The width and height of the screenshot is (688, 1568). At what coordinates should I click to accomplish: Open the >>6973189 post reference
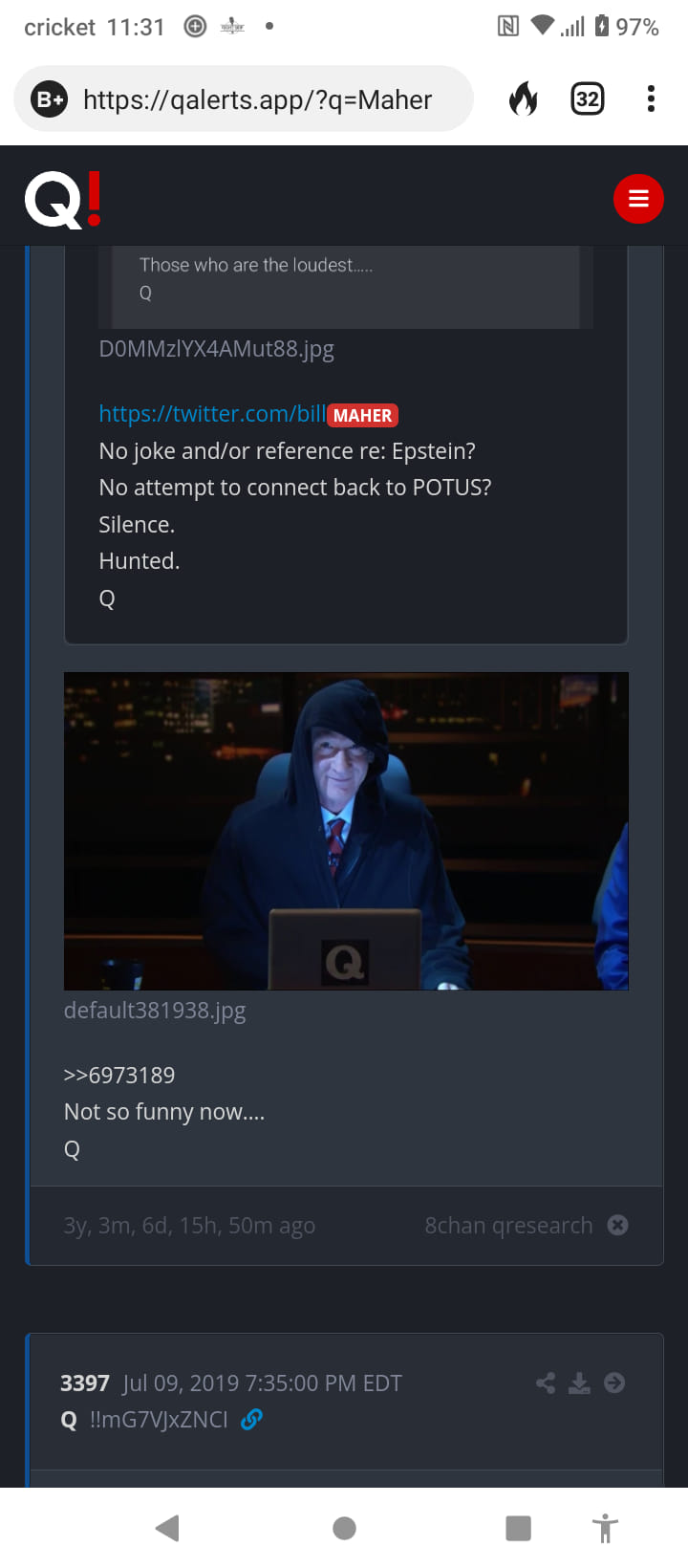tap(119, 1076)
